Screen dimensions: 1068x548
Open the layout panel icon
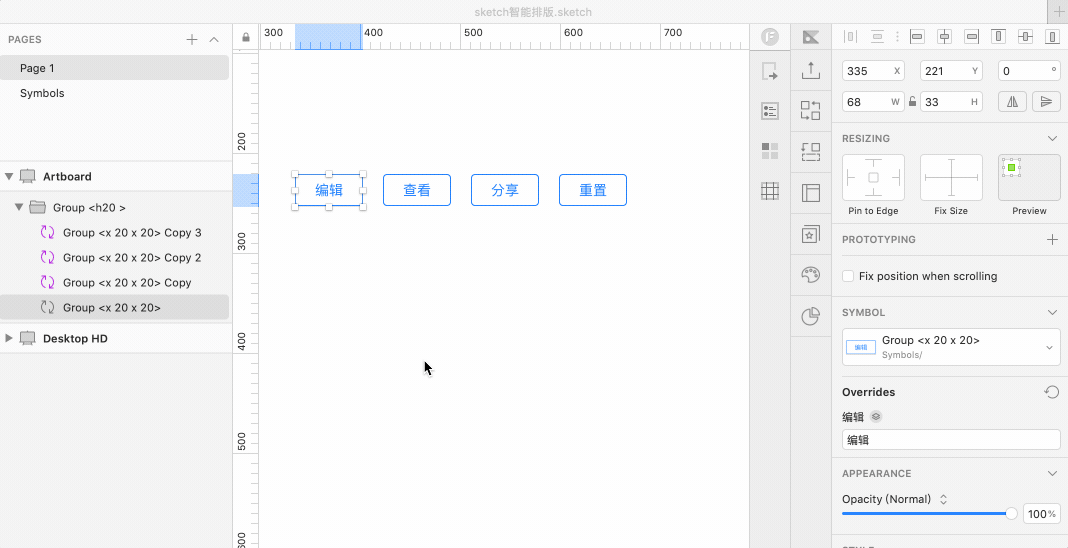tap(811, 193)
